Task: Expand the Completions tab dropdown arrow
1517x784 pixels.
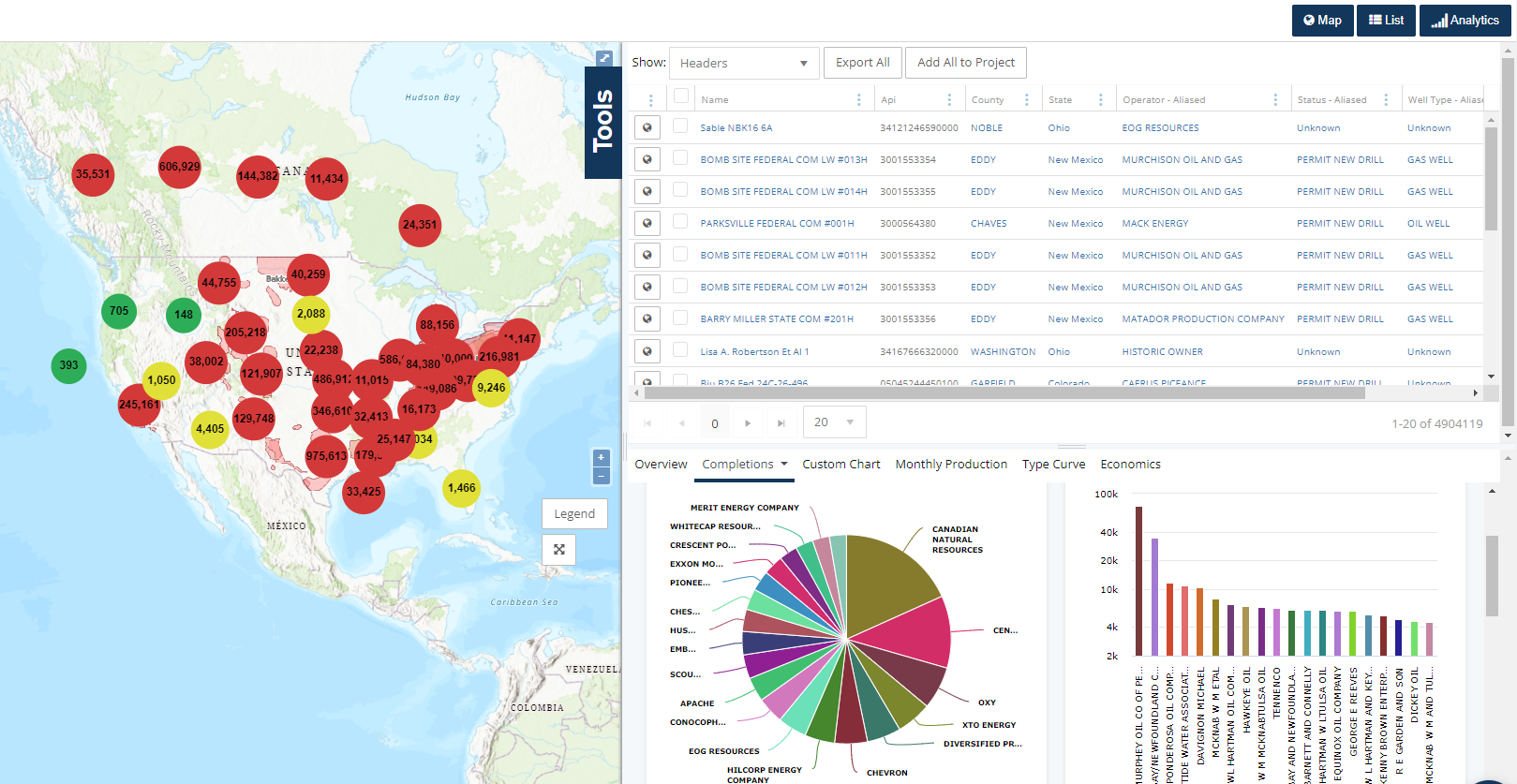Action: click(782, 464)
